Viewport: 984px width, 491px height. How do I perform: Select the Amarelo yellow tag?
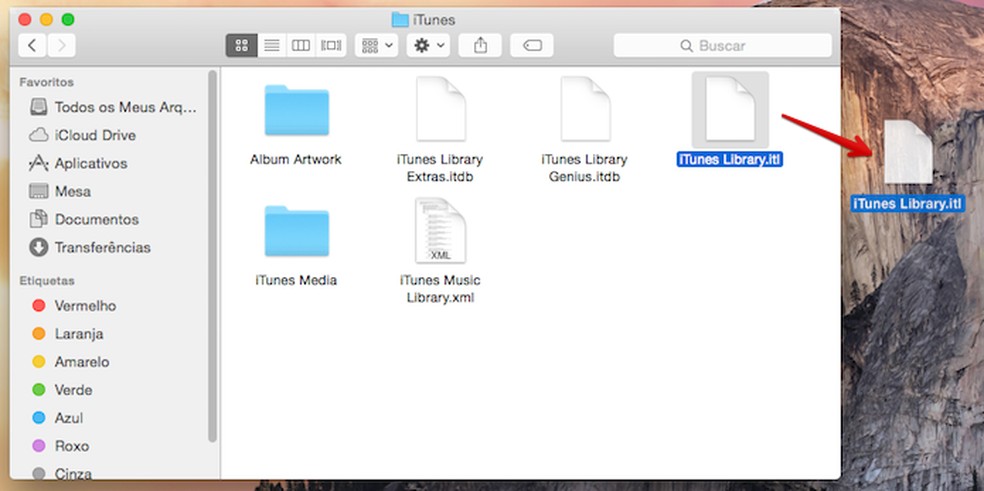click(x=70, y=362)
